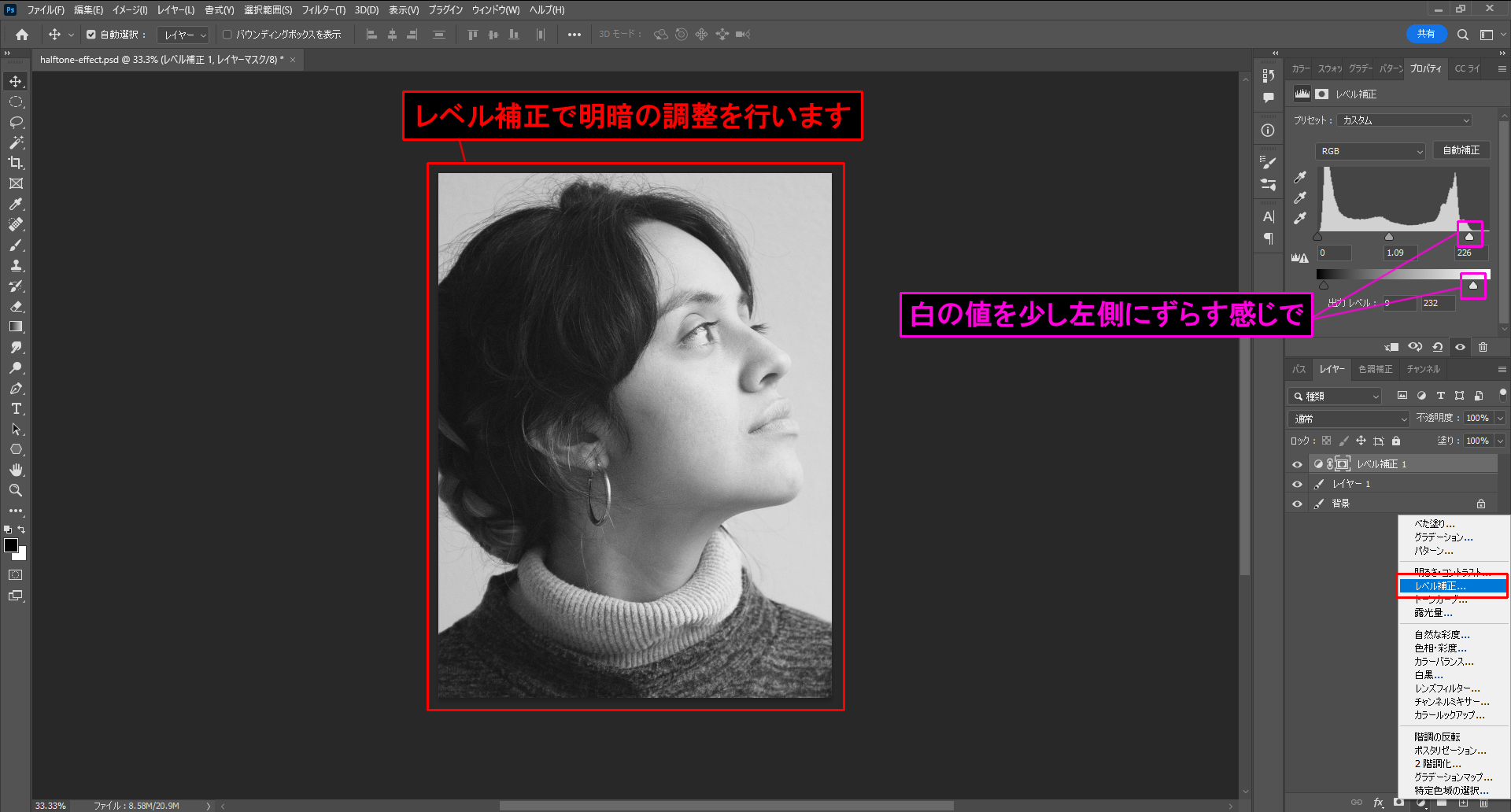
Task: Select the Hand tool
Action: click(x=16, y=470)
